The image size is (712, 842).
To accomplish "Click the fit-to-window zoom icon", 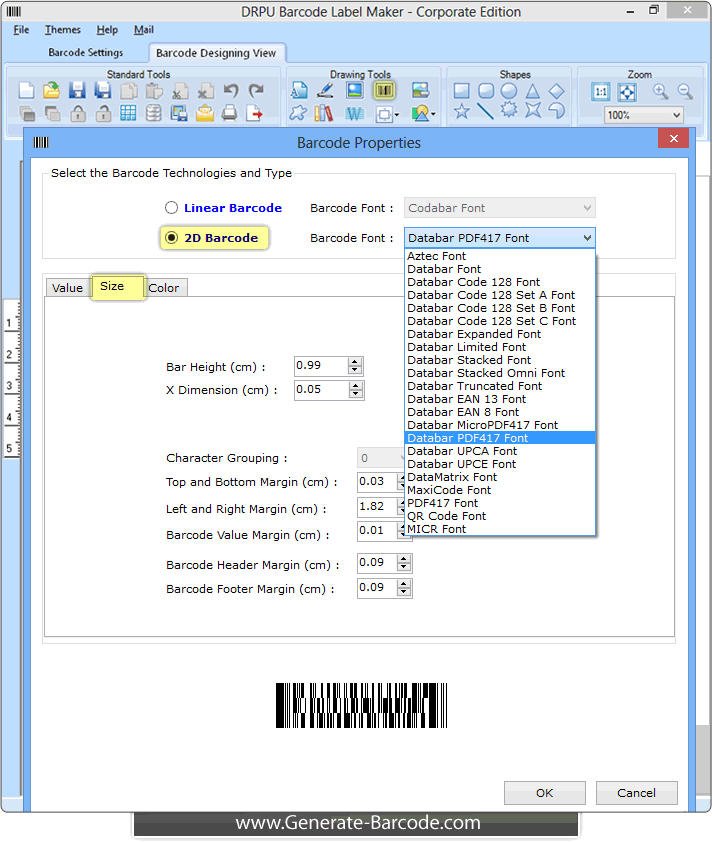I will coord(627,91).
